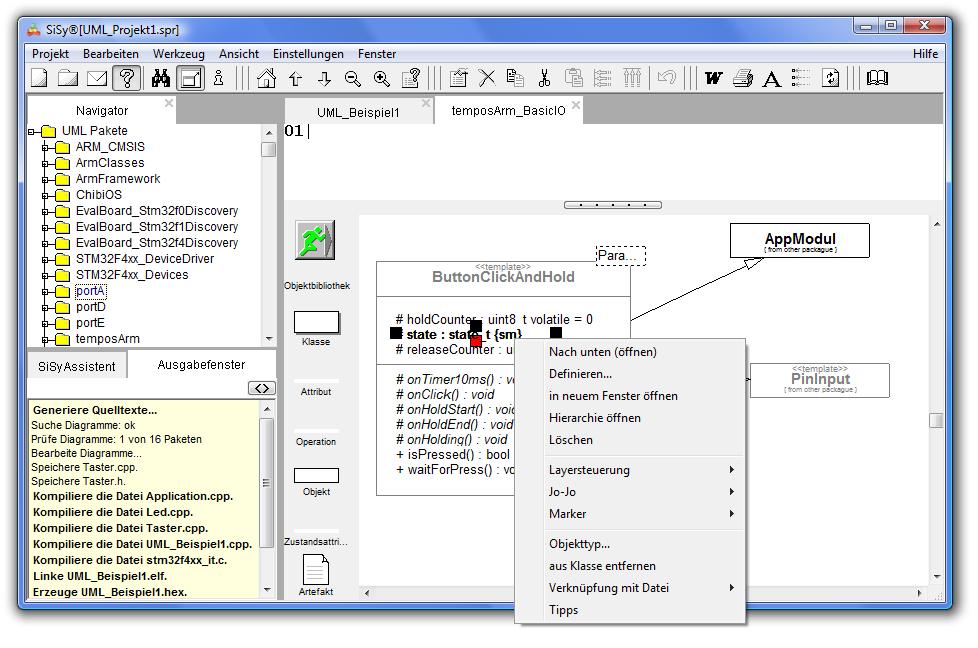The image size is (978, 648).
Task: Open the Marker submenu arrow
Action: click(x=731, y=514)
